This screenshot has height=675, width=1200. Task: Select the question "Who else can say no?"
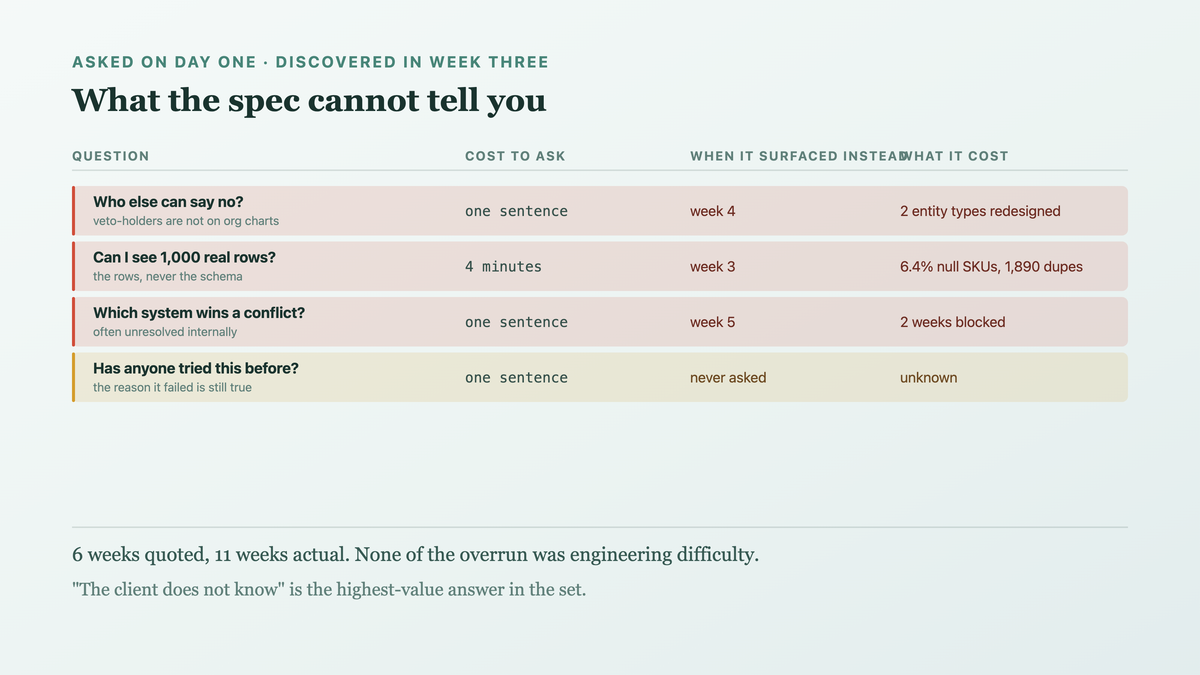click(x=168, y=202)
